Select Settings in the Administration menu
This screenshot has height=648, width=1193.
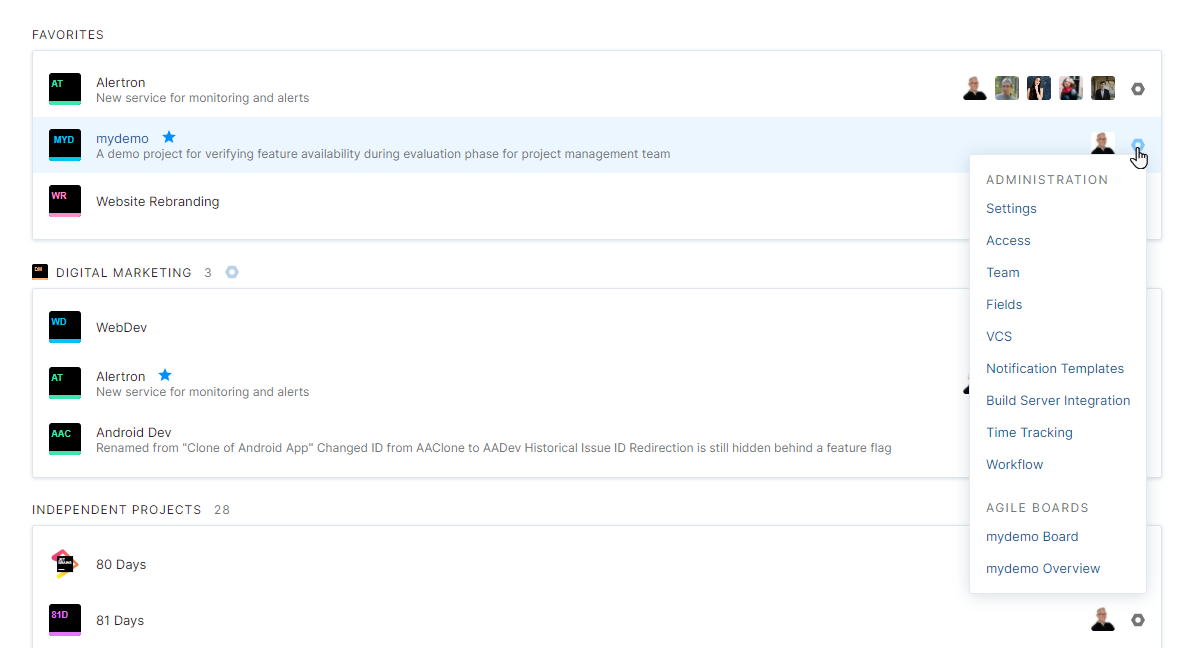point(1011,209)
